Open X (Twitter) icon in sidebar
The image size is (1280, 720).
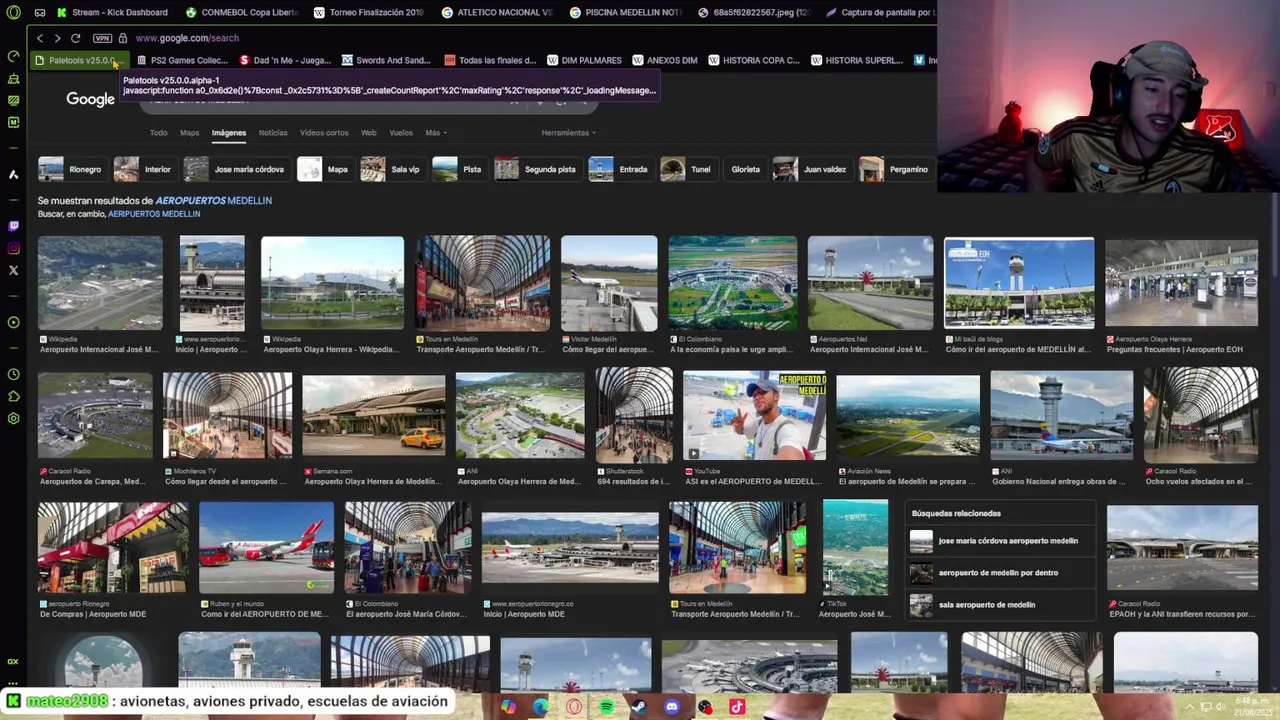[13, 270]
